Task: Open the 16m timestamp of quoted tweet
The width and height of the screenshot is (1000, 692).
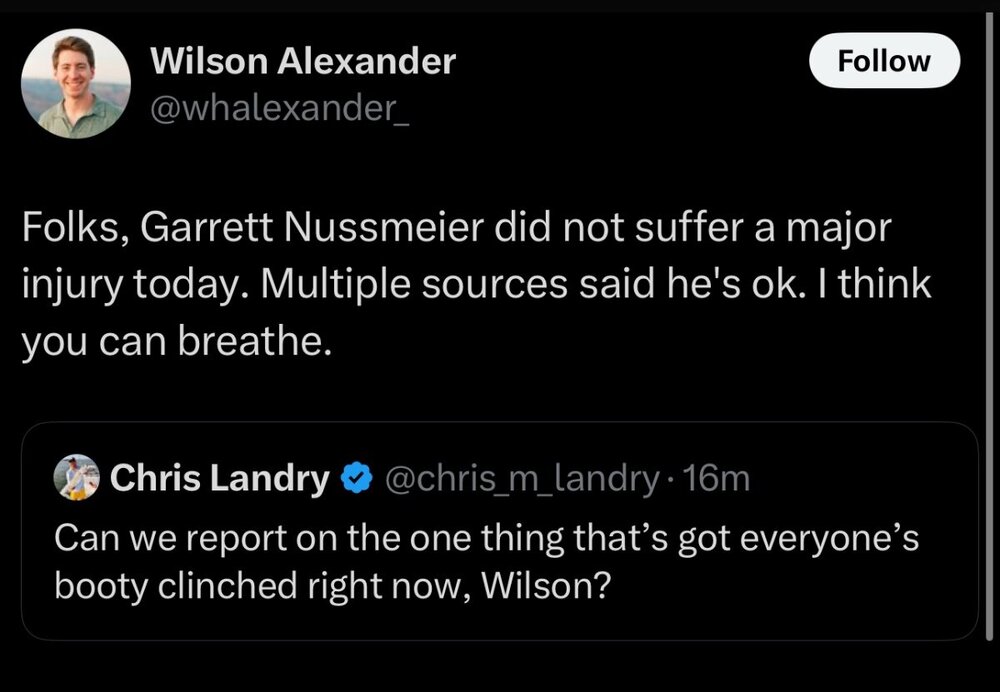Action: [x=719, y=480]
